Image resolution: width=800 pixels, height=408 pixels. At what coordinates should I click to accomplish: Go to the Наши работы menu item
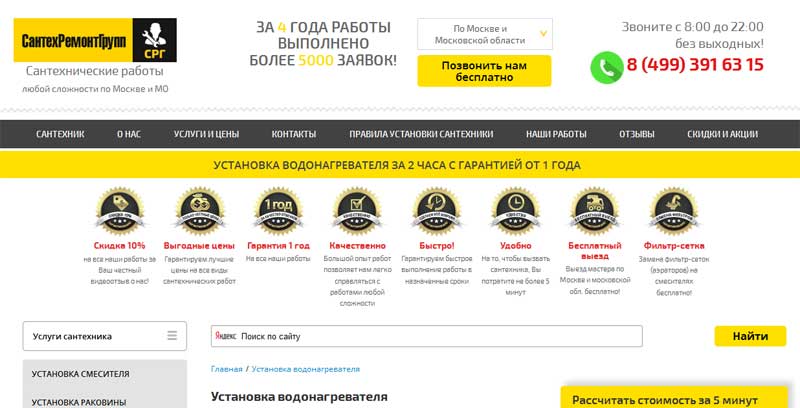click(x=556, y=134)
